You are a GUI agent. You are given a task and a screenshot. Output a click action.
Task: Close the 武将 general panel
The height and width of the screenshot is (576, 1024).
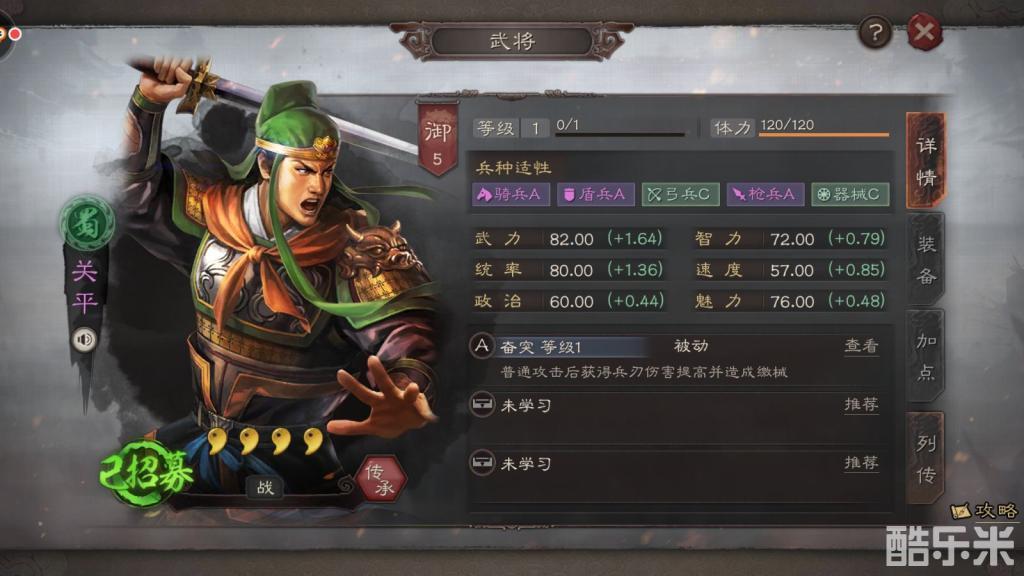click(x=924, y=31)
